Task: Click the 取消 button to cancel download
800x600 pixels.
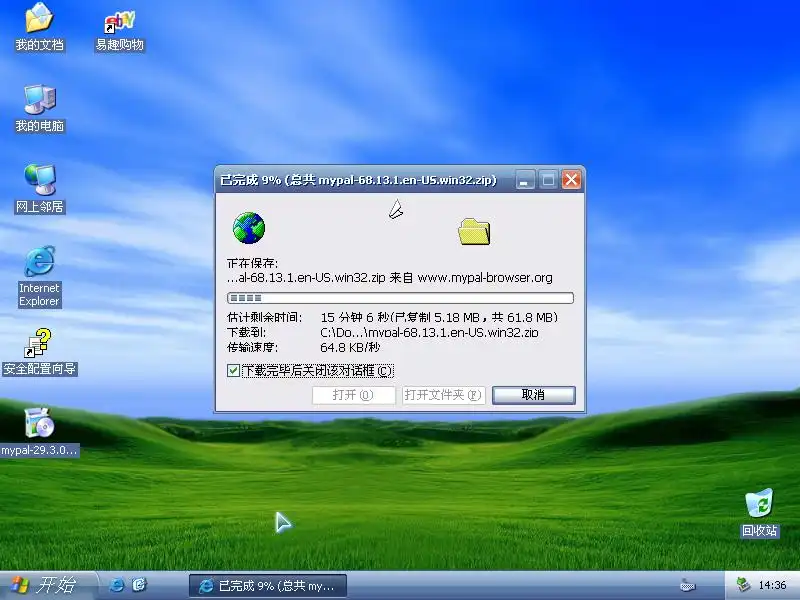Action: click(x=534, y=395)
